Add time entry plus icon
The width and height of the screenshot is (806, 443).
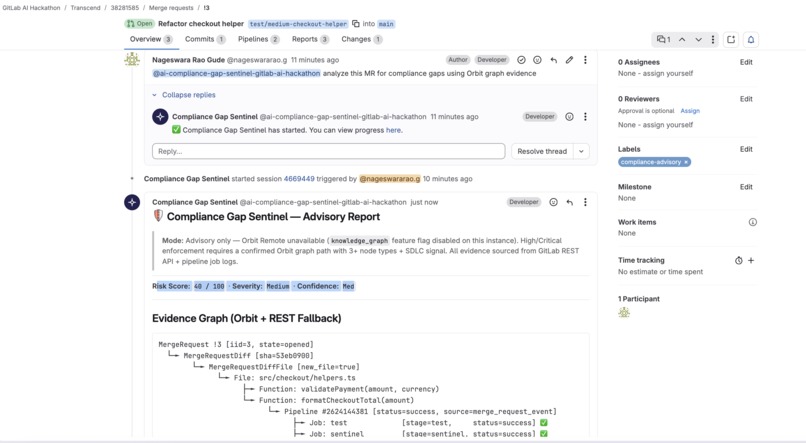click(751, 261)
